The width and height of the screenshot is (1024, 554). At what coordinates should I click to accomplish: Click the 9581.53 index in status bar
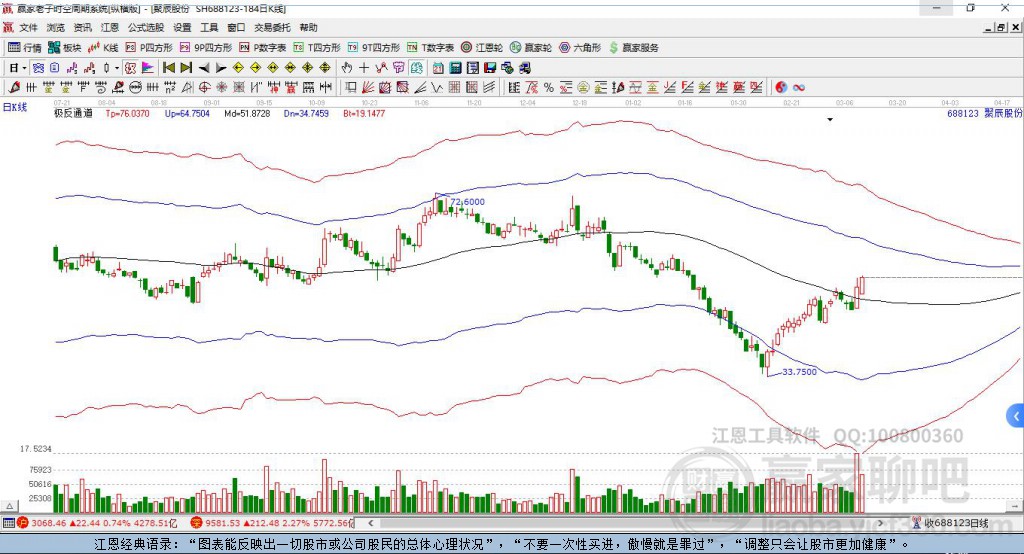tap(222, 523)
